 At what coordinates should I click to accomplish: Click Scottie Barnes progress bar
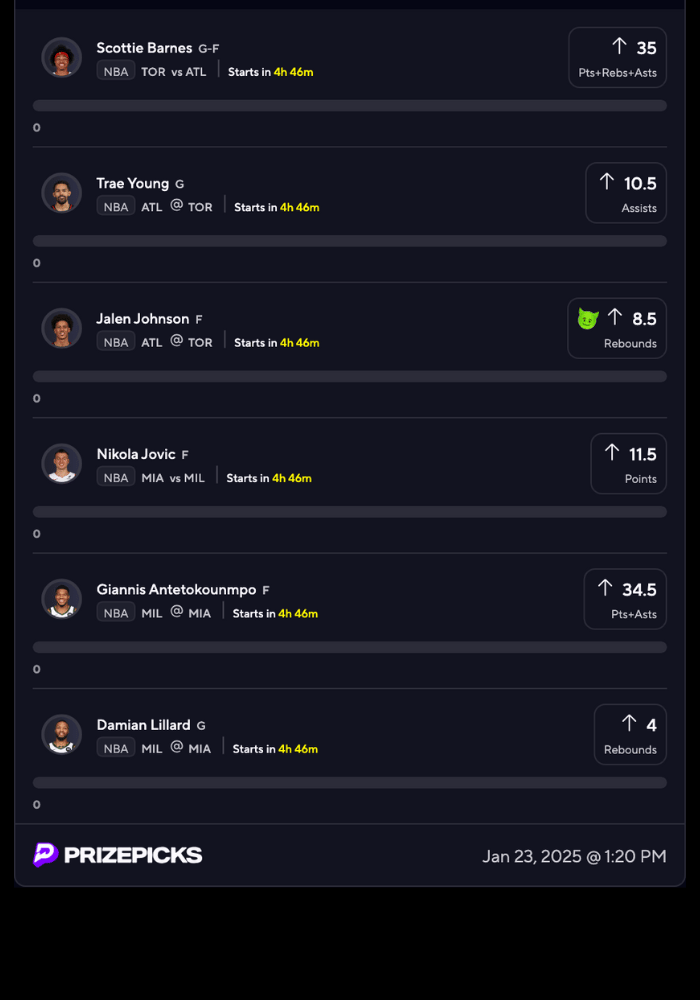[x=350, y=105]
